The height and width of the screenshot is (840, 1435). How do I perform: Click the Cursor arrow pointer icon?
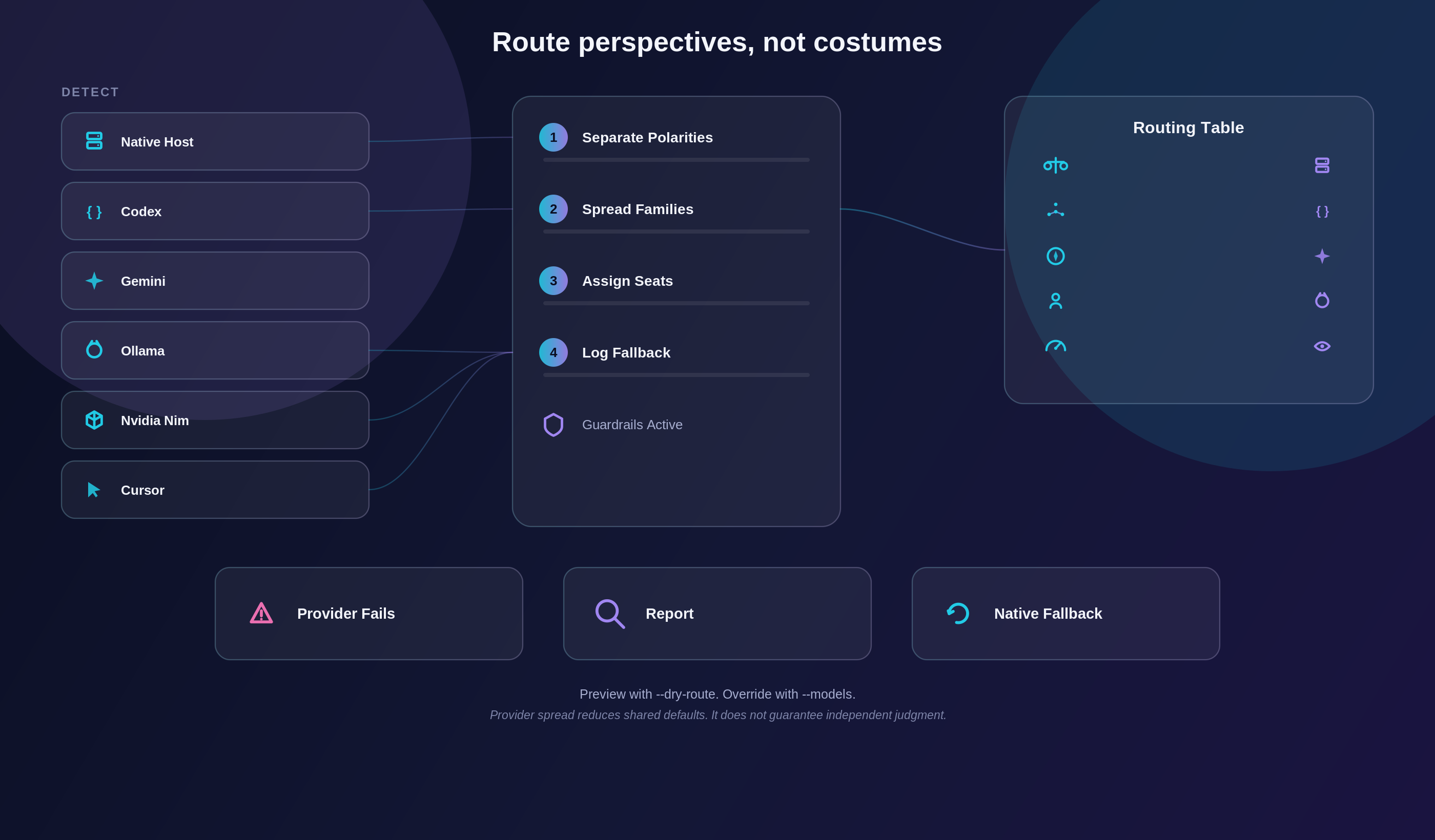(94, 490)
